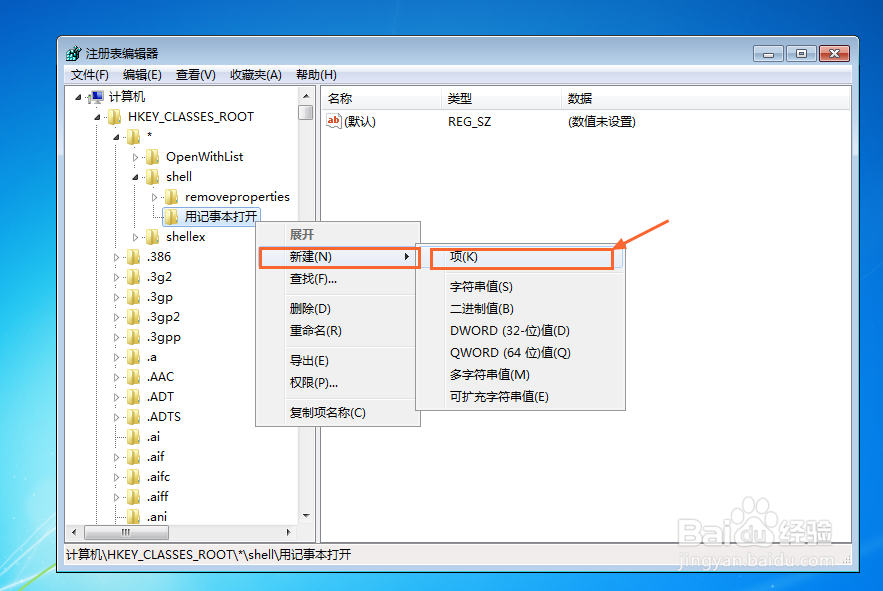Image resolution: width=883 pixels, height=591 pixels.
Task: Expand the .aiff key
Action: coord(117,497)
